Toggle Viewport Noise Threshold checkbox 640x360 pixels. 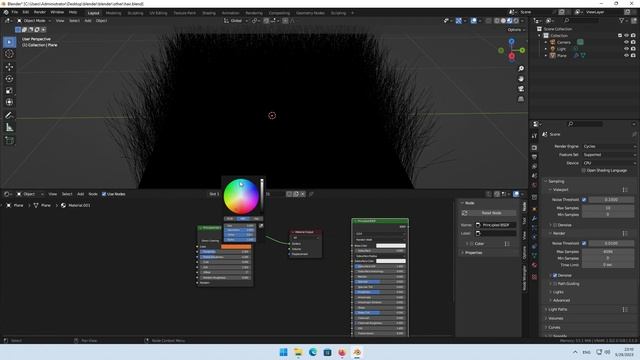click(x=584, y=200)
